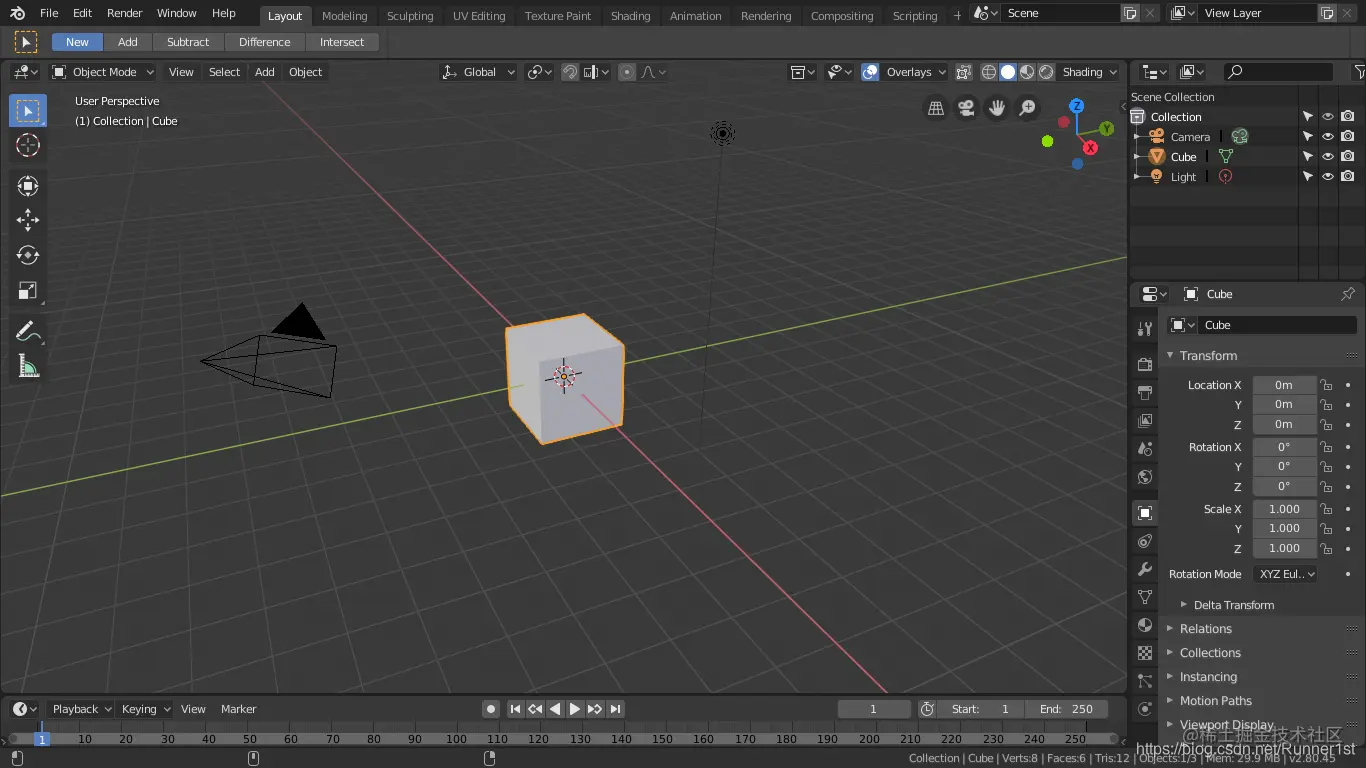Switch viewport to wireframe shading
This screenshot has height=768, width=1366.
[989, 72]
